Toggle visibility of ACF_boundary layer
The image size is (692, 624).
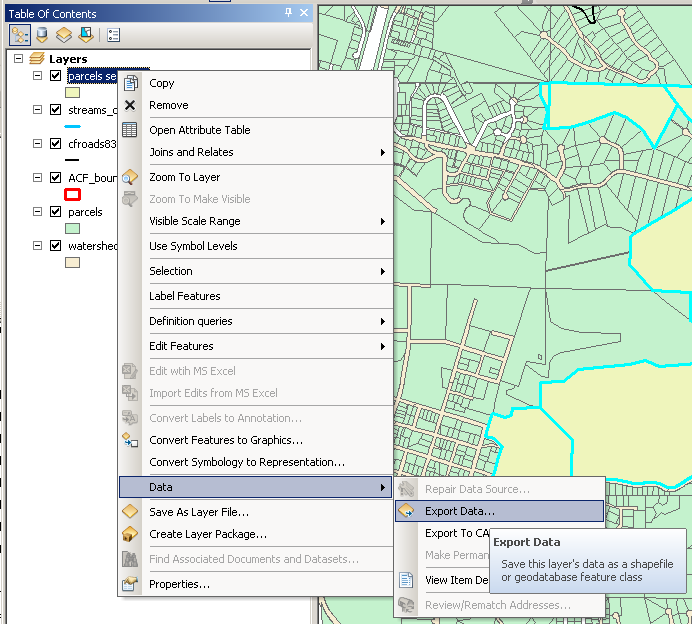click(55, 178)
